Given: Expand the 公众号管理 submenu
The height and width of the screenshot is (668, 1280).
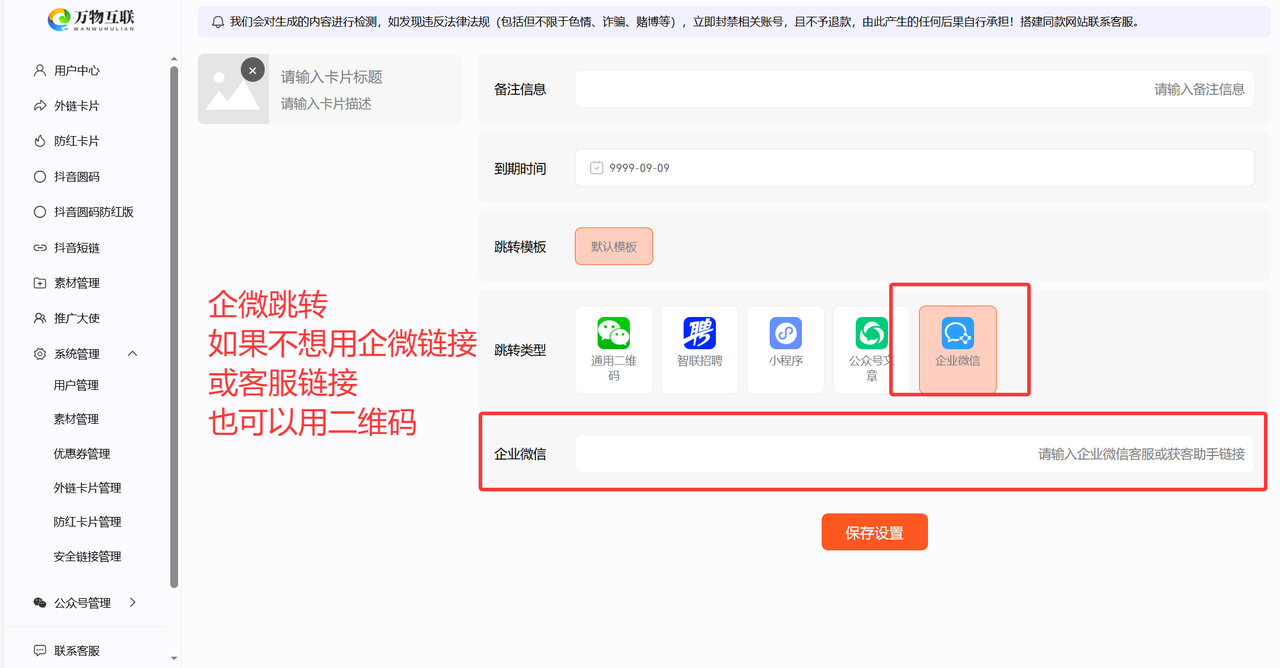Looking at the screenshot, I should (133, 603).
